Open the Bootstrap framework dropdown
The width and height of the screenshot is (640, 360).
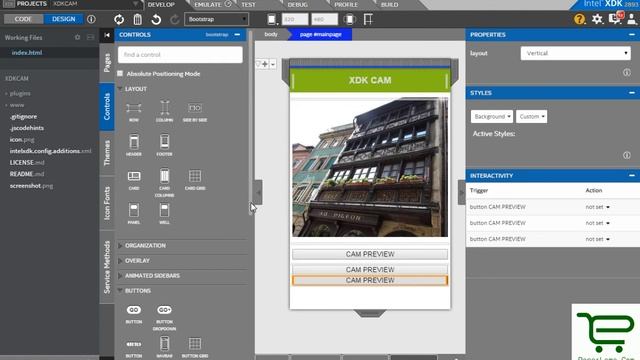tap(216, 19)
